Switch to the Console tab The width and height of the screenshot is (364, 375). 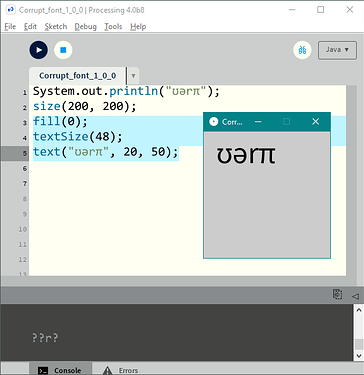(x=60, y=370)
